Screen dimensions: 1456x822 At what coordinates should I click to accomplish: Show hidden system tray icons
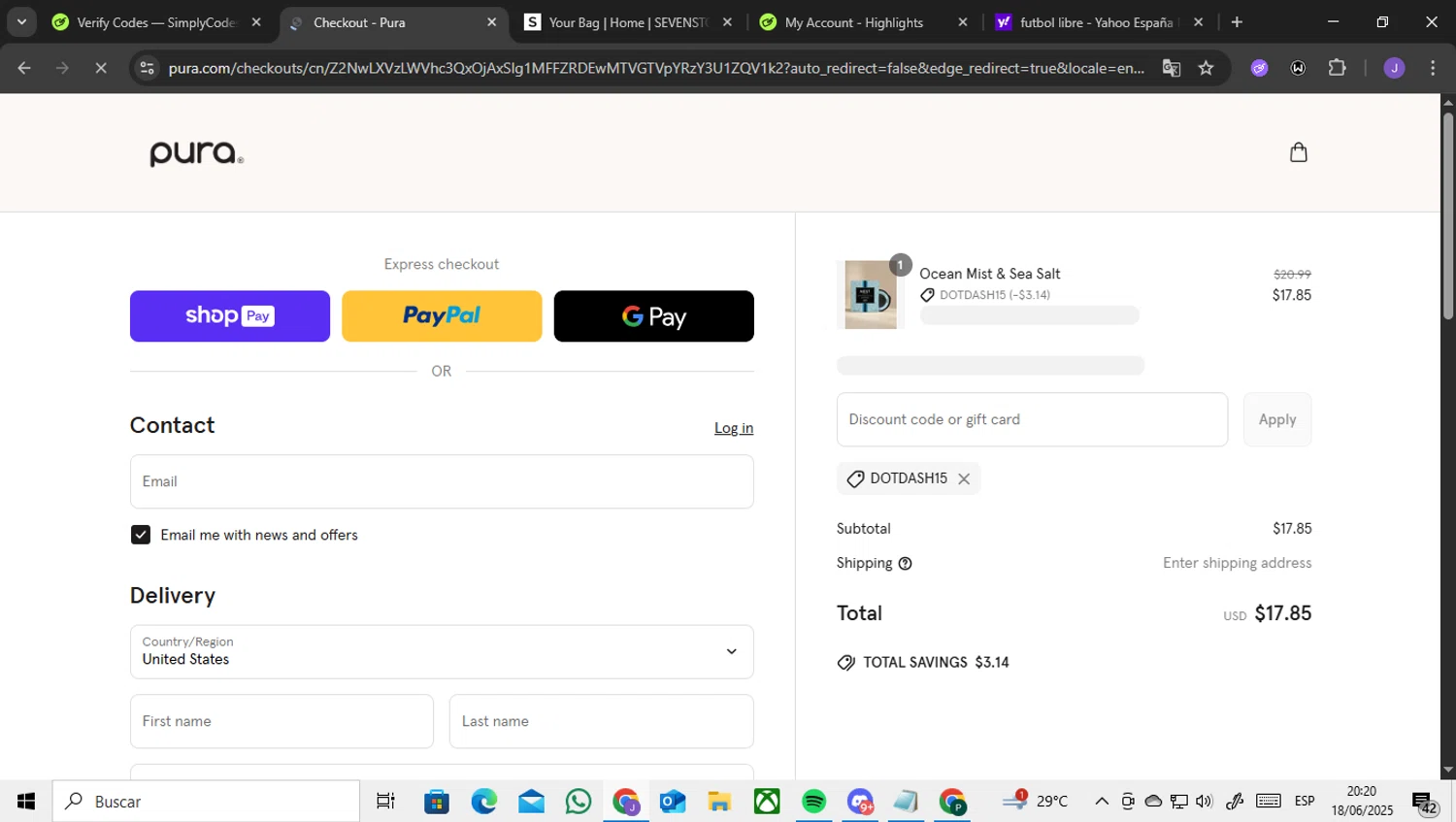(1101, 802)
